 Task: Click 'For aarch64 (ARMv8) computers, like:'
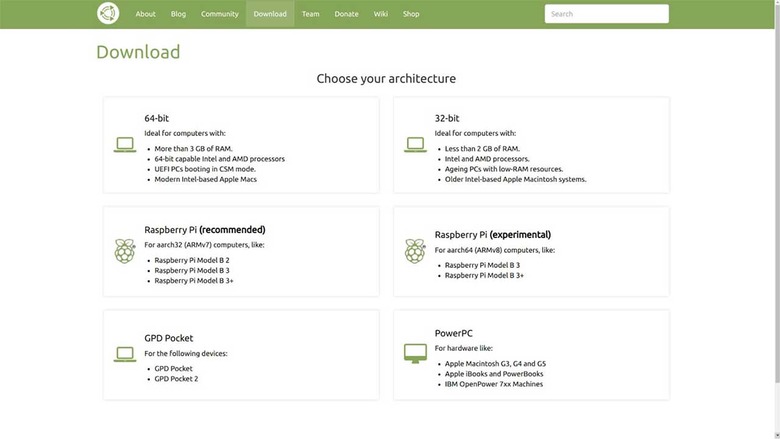(x=494, y=250)
